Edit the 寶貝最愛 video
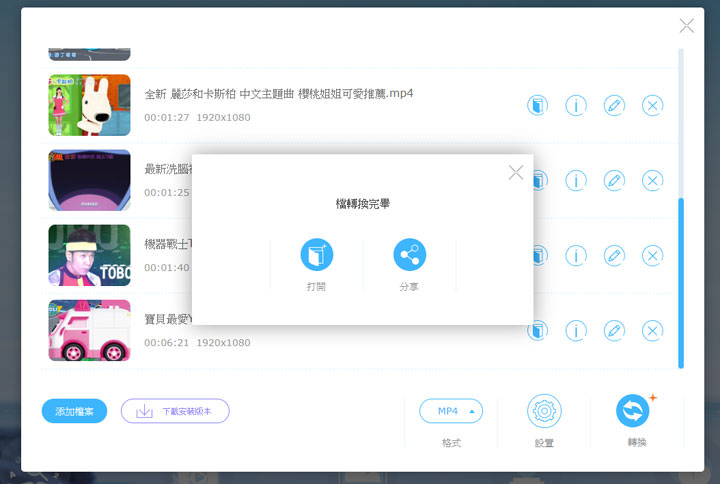720x484 pixels. [614, 330]
